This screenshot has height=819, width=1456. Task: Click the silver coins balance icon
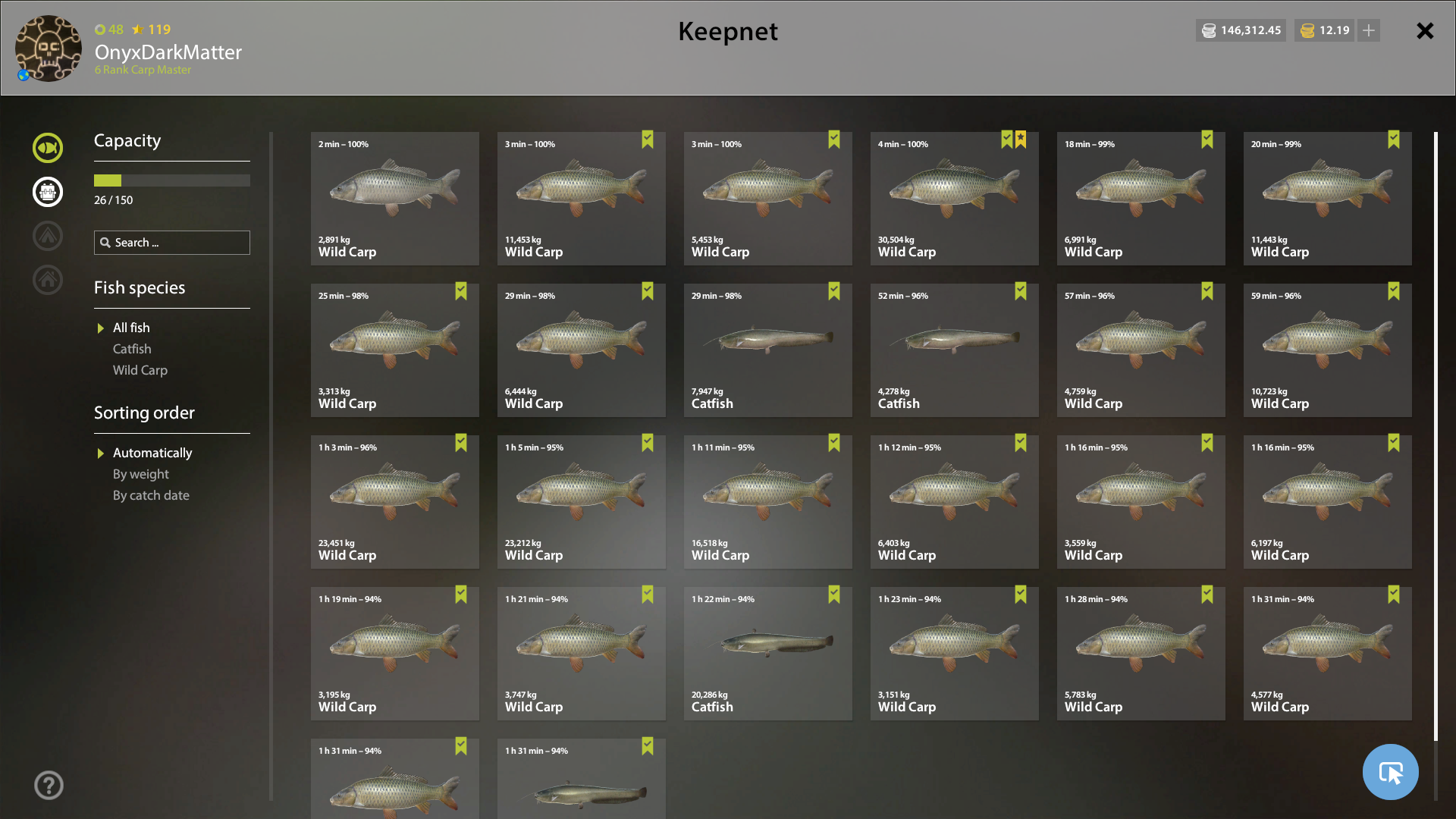(1209, 30)
